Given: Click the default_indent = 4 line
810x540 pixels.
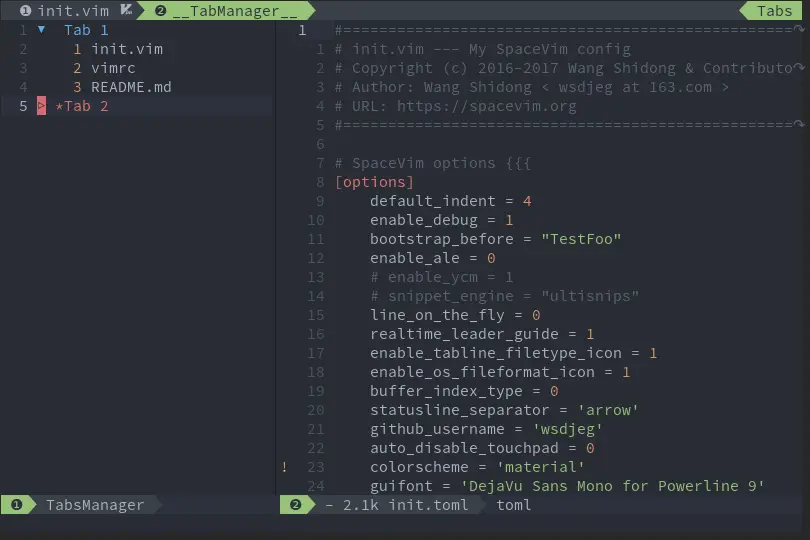Looking at the screenshot, I should [450, 201].
